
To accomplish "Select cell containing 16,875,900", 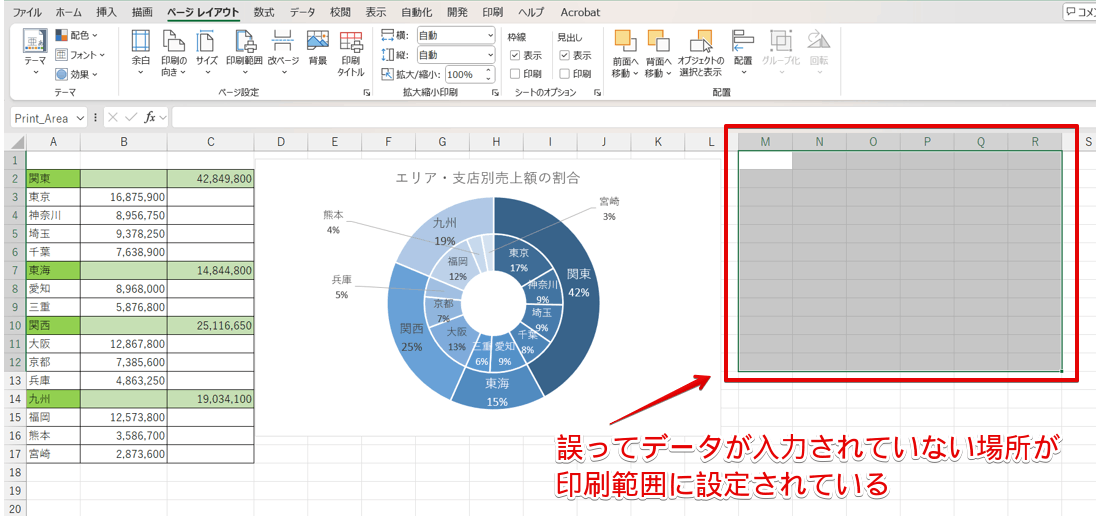I will pyautogui.click(x=124, y=197).
